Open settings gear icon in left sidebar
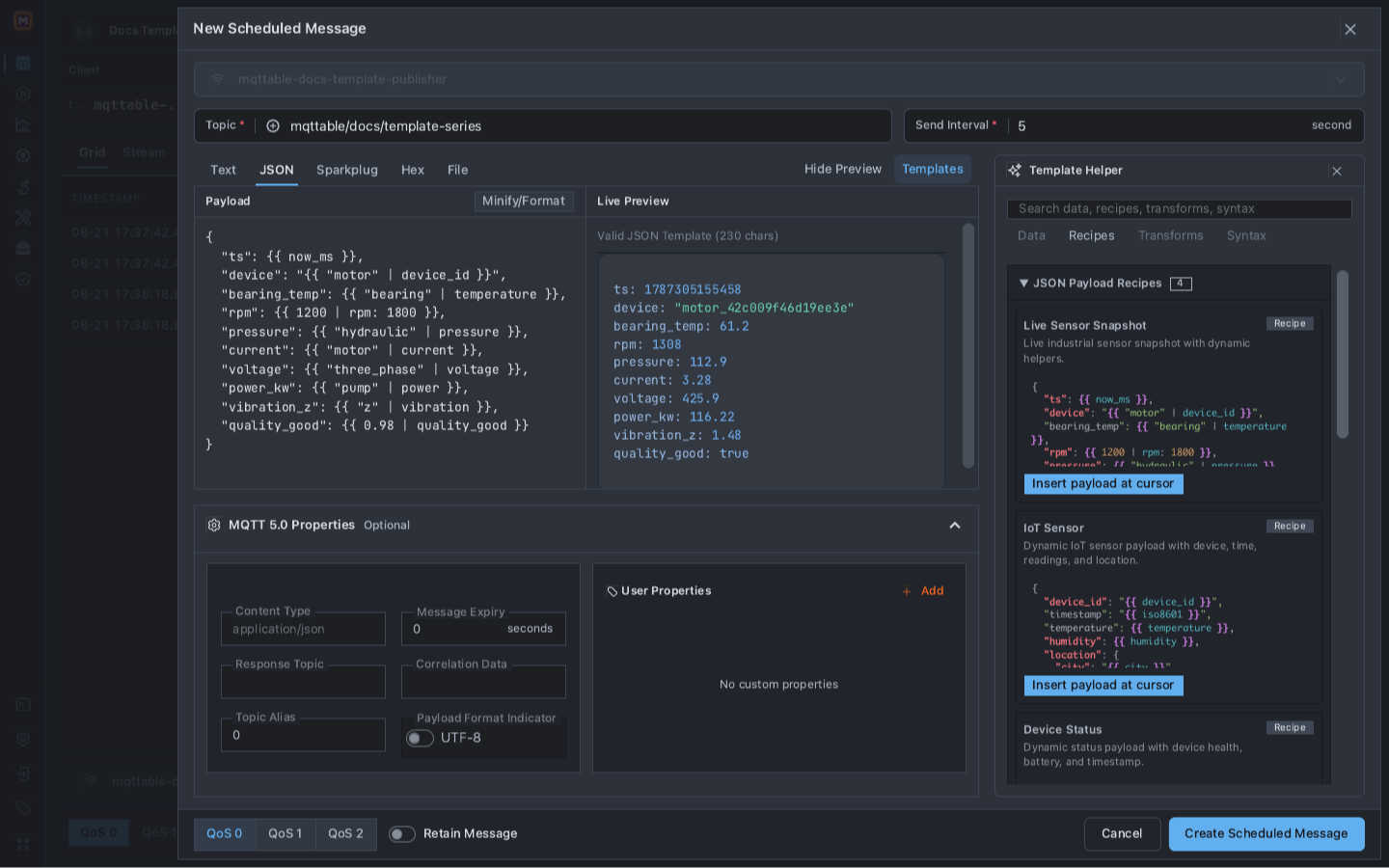This screenshot has height=868, width=1389. point(23,740)
